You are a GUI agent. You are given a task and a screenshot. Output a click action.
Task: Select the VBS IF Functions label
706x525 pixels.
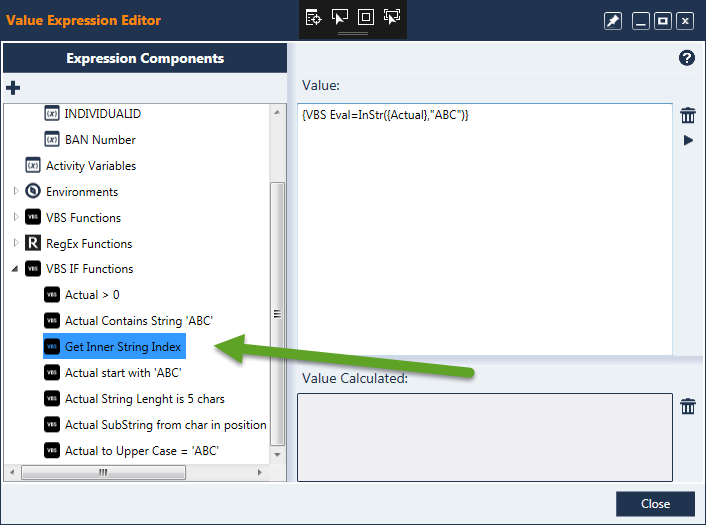[x=90, y=269]
